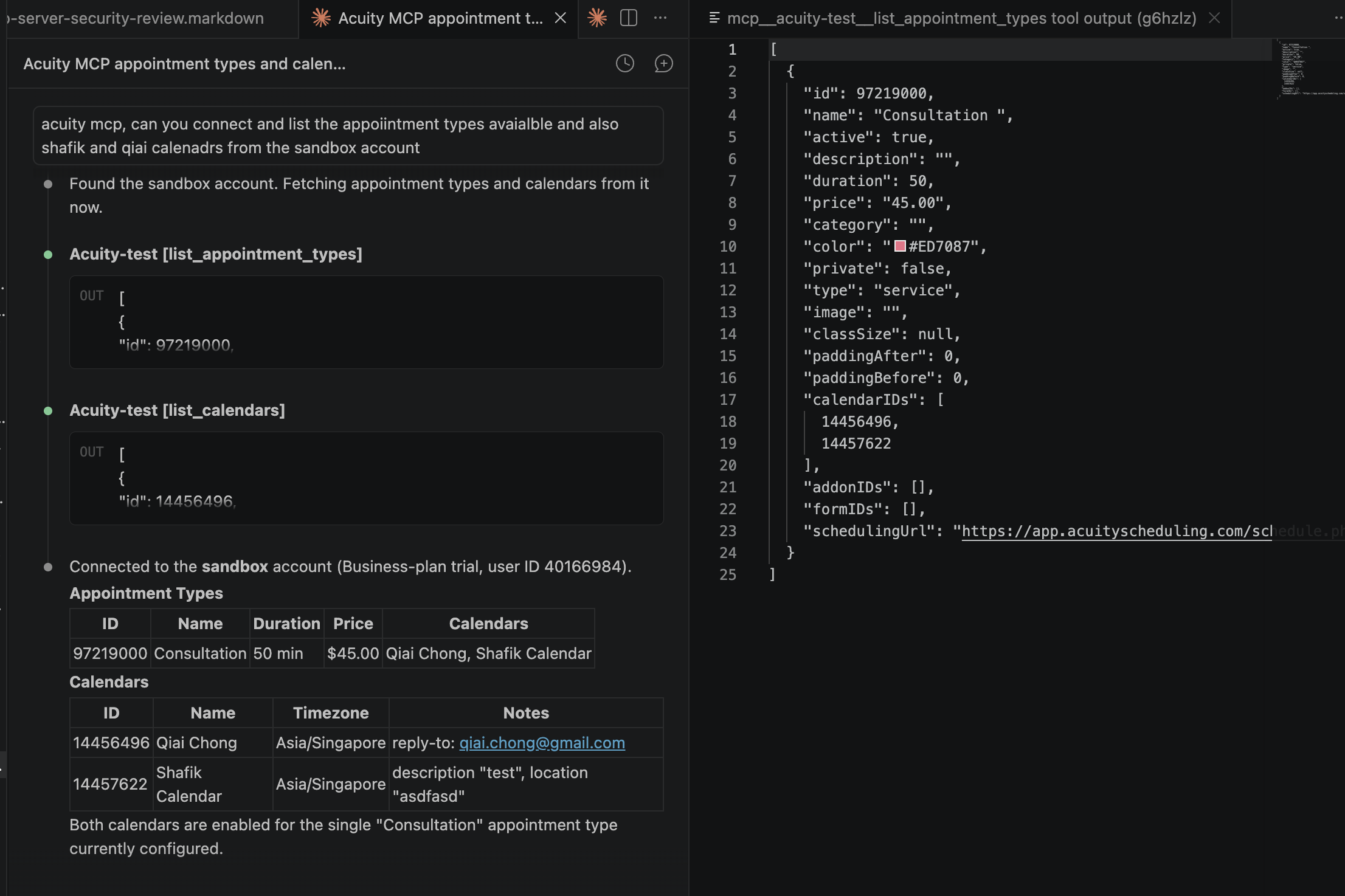The width and height of the screenshot is (1345, 896).
Task: Click the Notes column header
Action: click(x=526, y=713)
